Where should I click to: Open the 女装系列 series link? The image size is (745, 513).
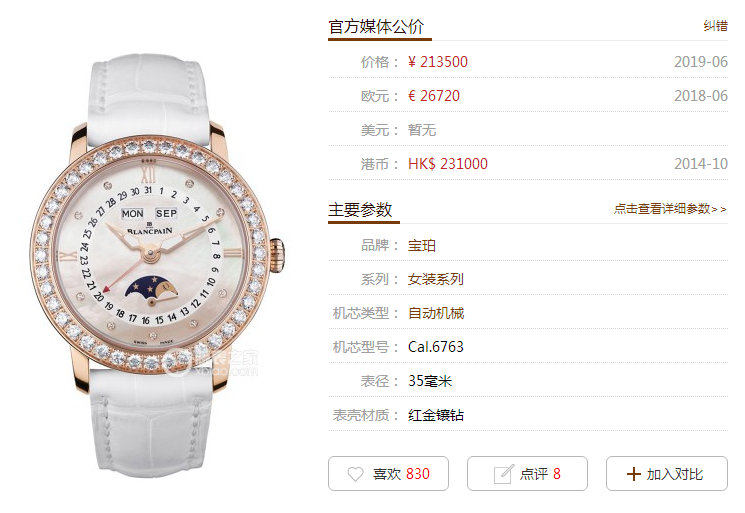pyautogui.click(x=436, y=279)
